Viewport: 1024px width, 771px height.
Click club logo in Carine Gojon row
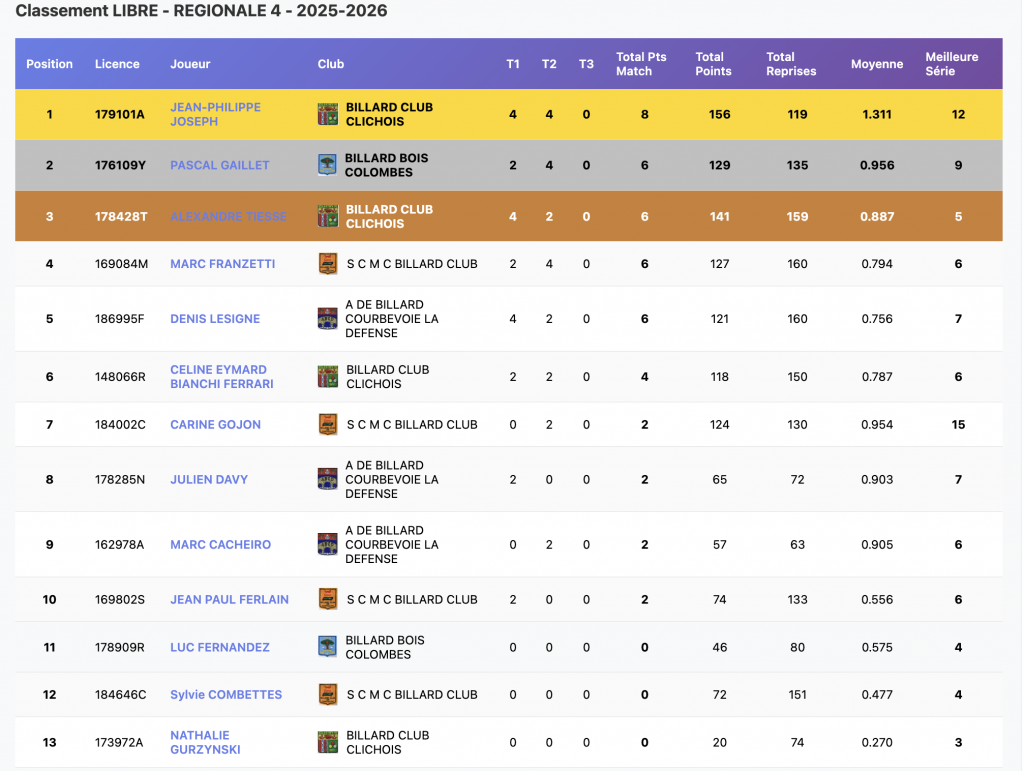pos(327,425)
